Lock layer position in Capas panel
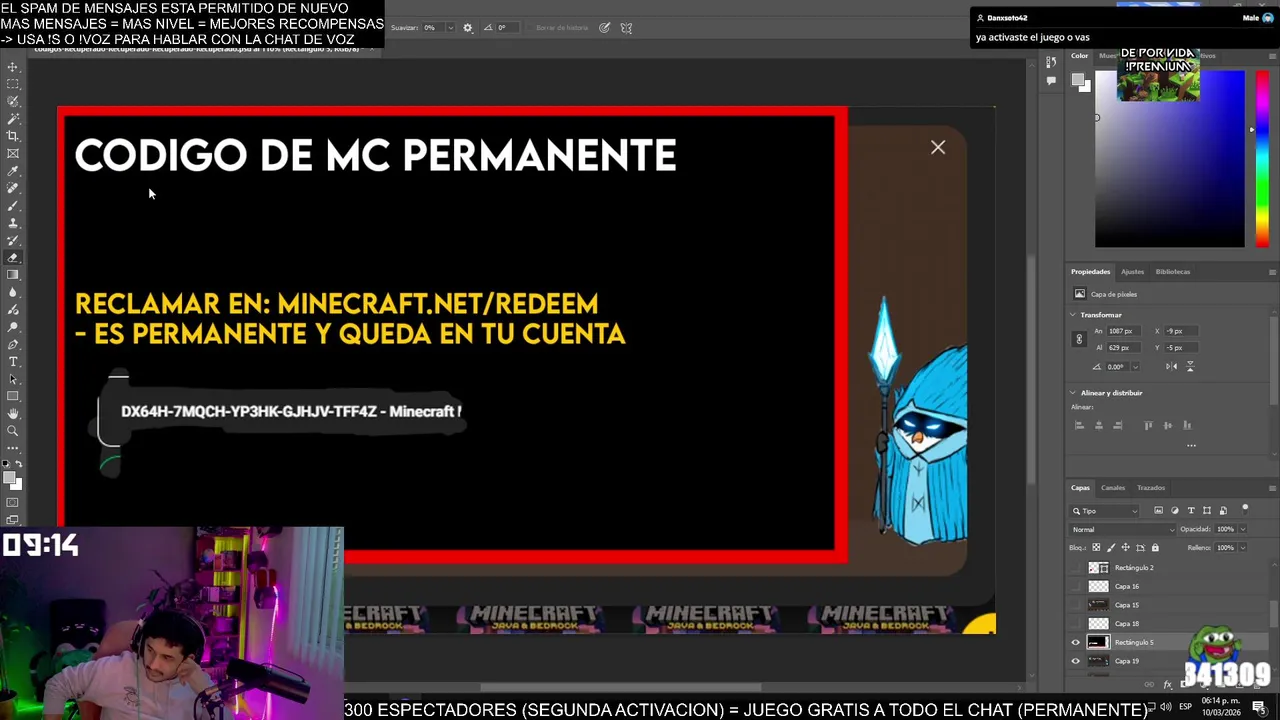 tap(1126, 547)
